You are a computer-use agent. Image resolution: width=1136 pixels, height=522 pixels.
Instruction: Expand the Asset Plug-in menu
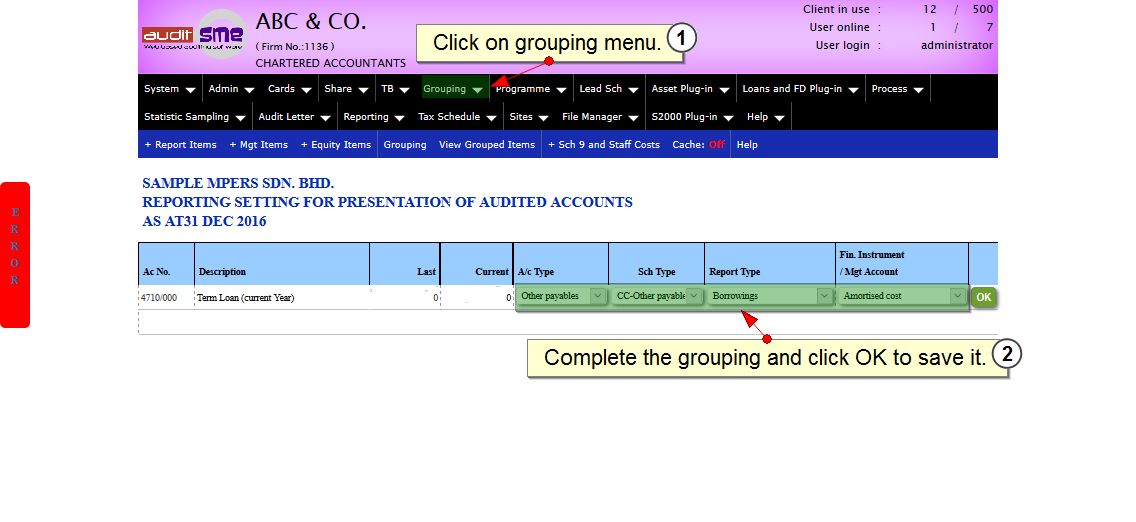[690, 89]
